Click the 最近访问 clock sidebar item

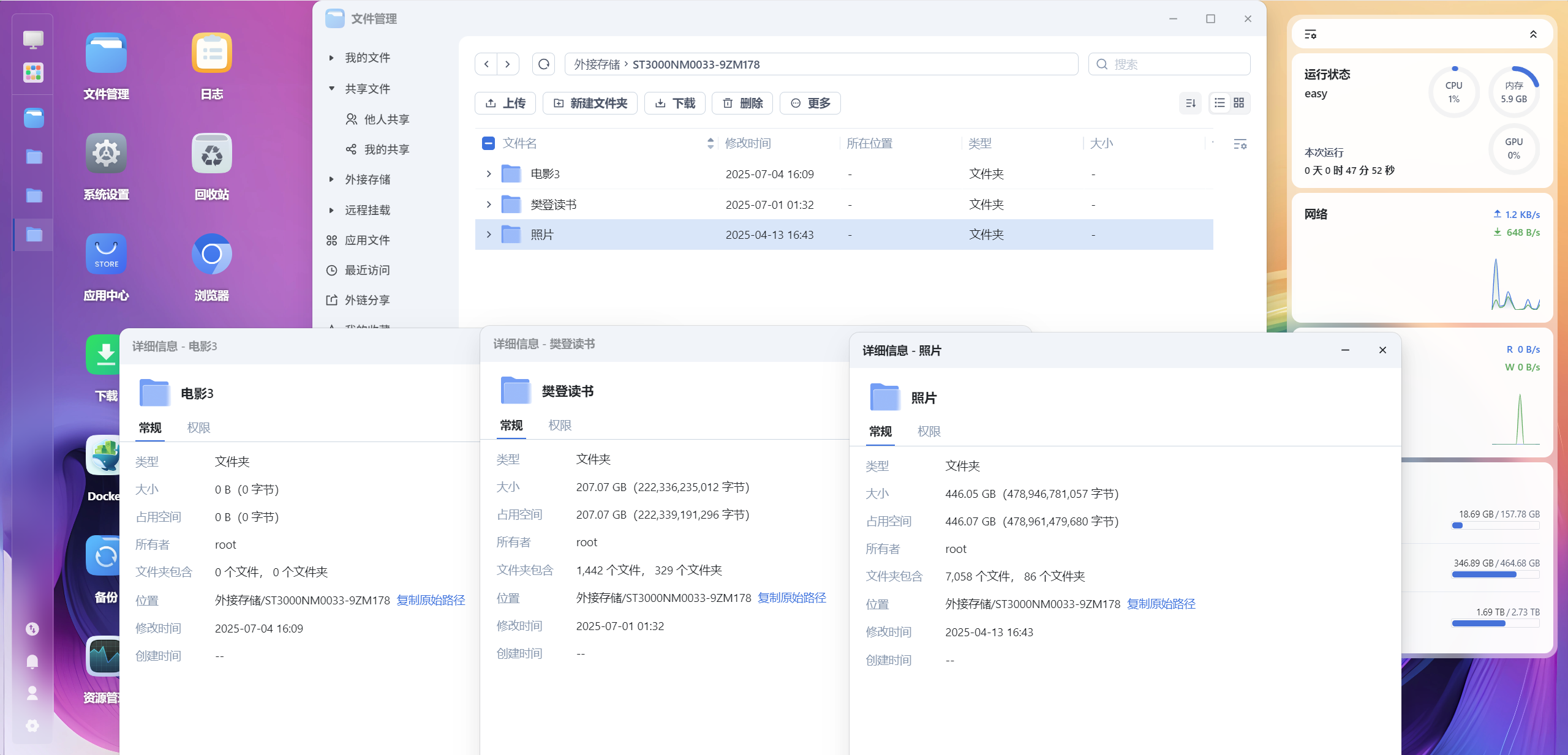click(x=359, y=270)
